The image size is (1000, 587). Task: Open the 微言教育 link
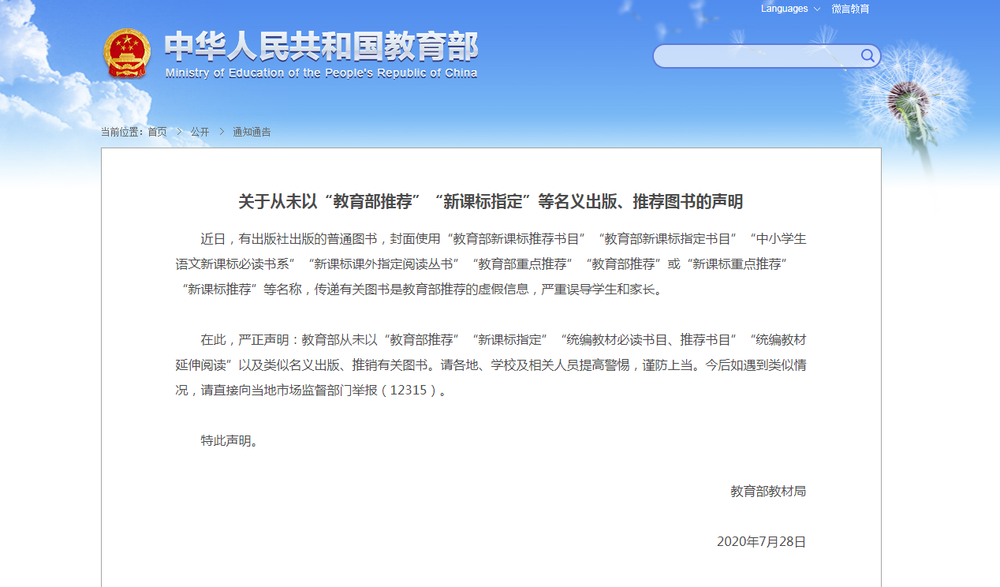(850, 9)
